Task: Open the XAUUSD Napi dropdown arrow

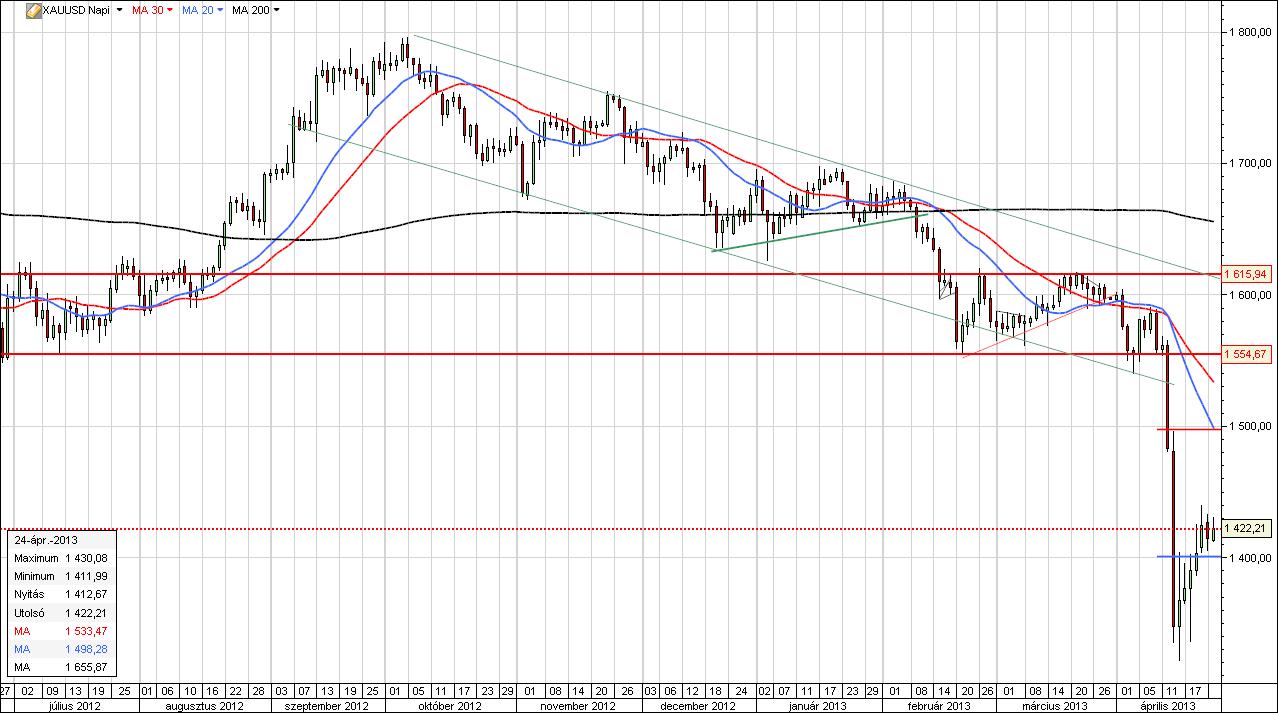Action: [120, 10]
